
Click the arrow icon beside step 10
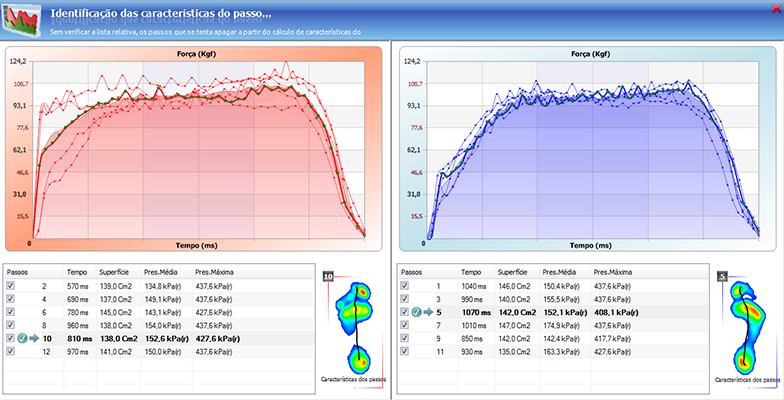tap(33, 339)
